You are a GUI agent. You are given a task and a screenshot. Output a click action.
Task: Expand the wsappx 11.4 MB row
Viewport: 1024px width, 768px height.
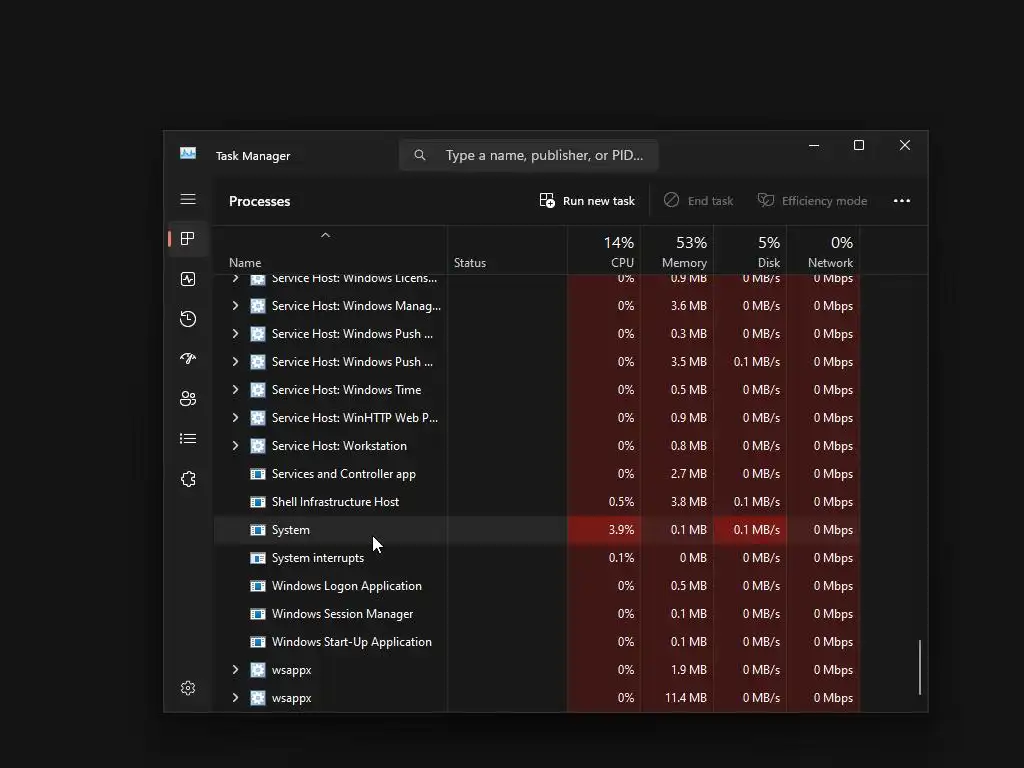tap(235, 698)
